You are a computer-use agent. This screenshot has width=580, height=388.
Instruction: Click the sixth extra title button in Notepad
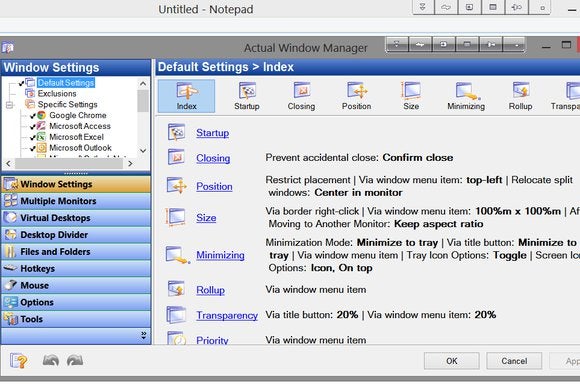coord(540,7)
